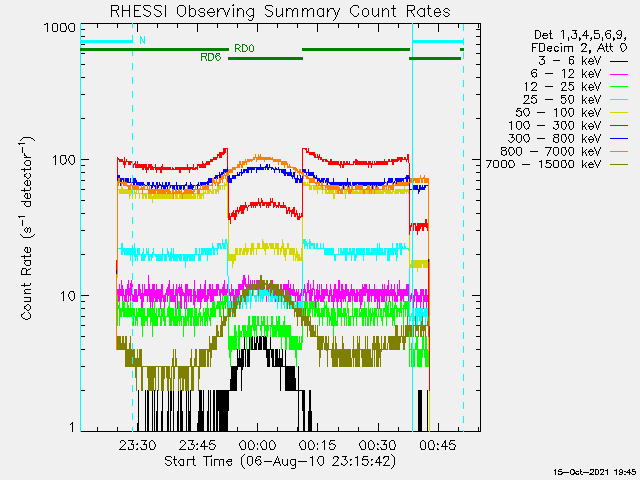
Task: Click the RD6 flag label
Action: click(x=211, y=58)
